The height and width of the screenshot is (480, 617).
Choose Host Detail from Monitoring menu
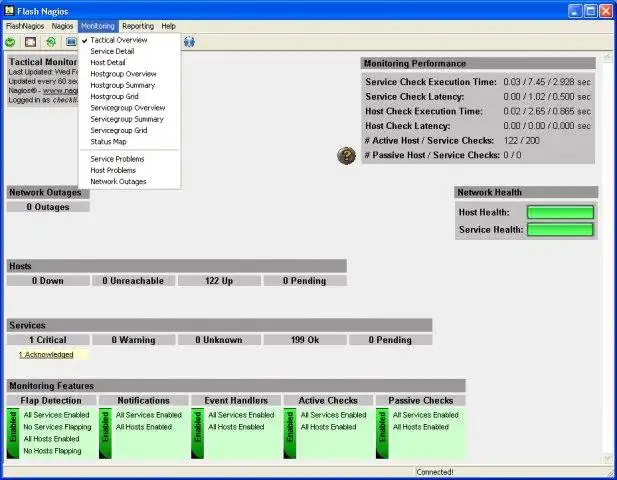click(x=129, y=63)
